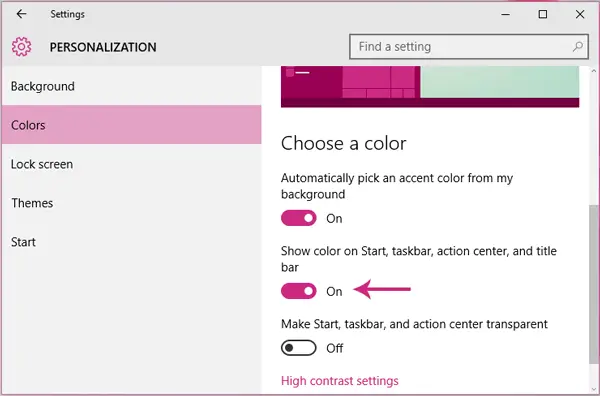Click the color preview thumbnail
Screen dimensions: 600x396
[430, 86]
